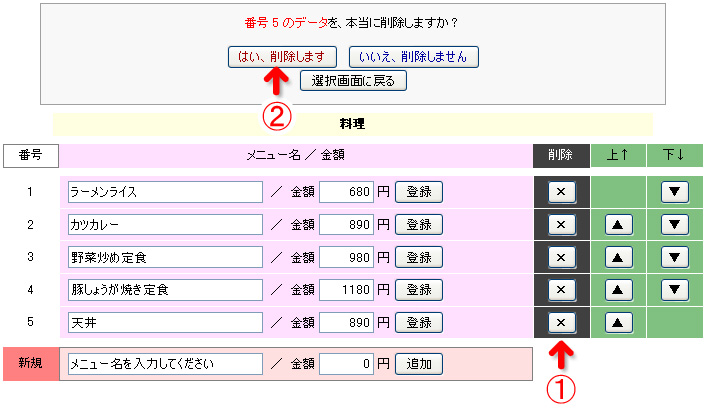Delete 天丼 entry using × button
The image size is (707, 410).
[x=560, y=322]
